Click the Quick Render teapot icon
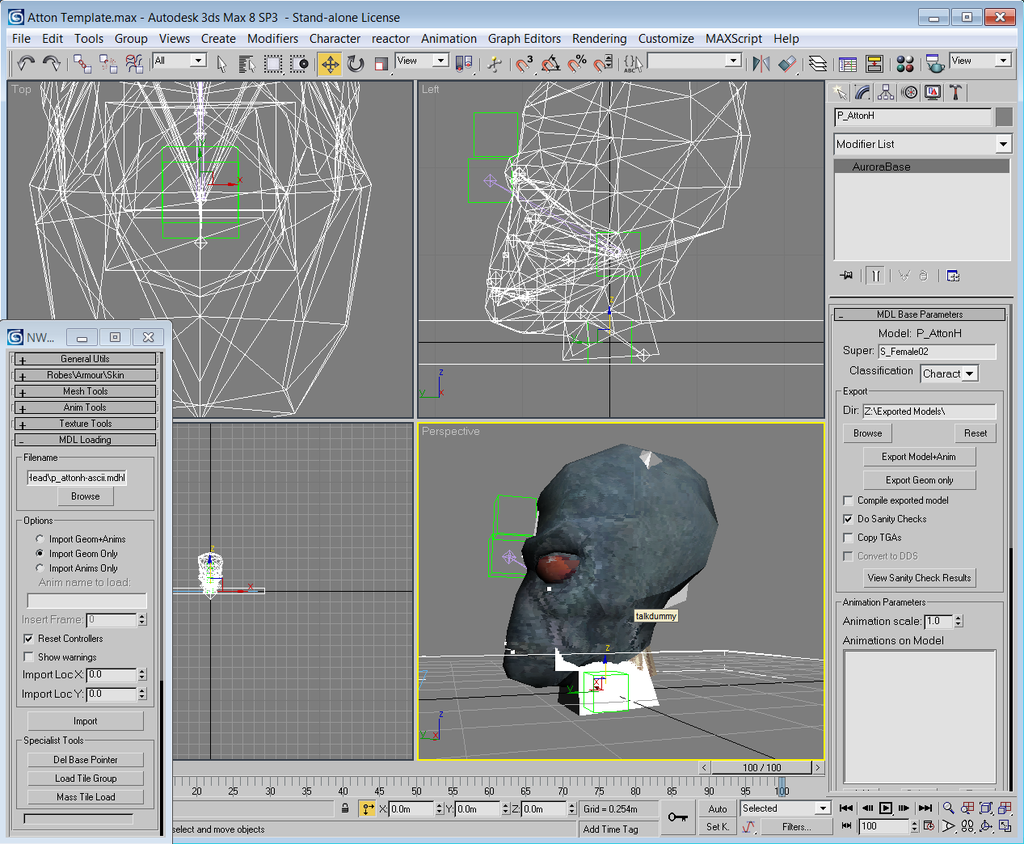The image size is (1024, 844). (x=935, y=63)
